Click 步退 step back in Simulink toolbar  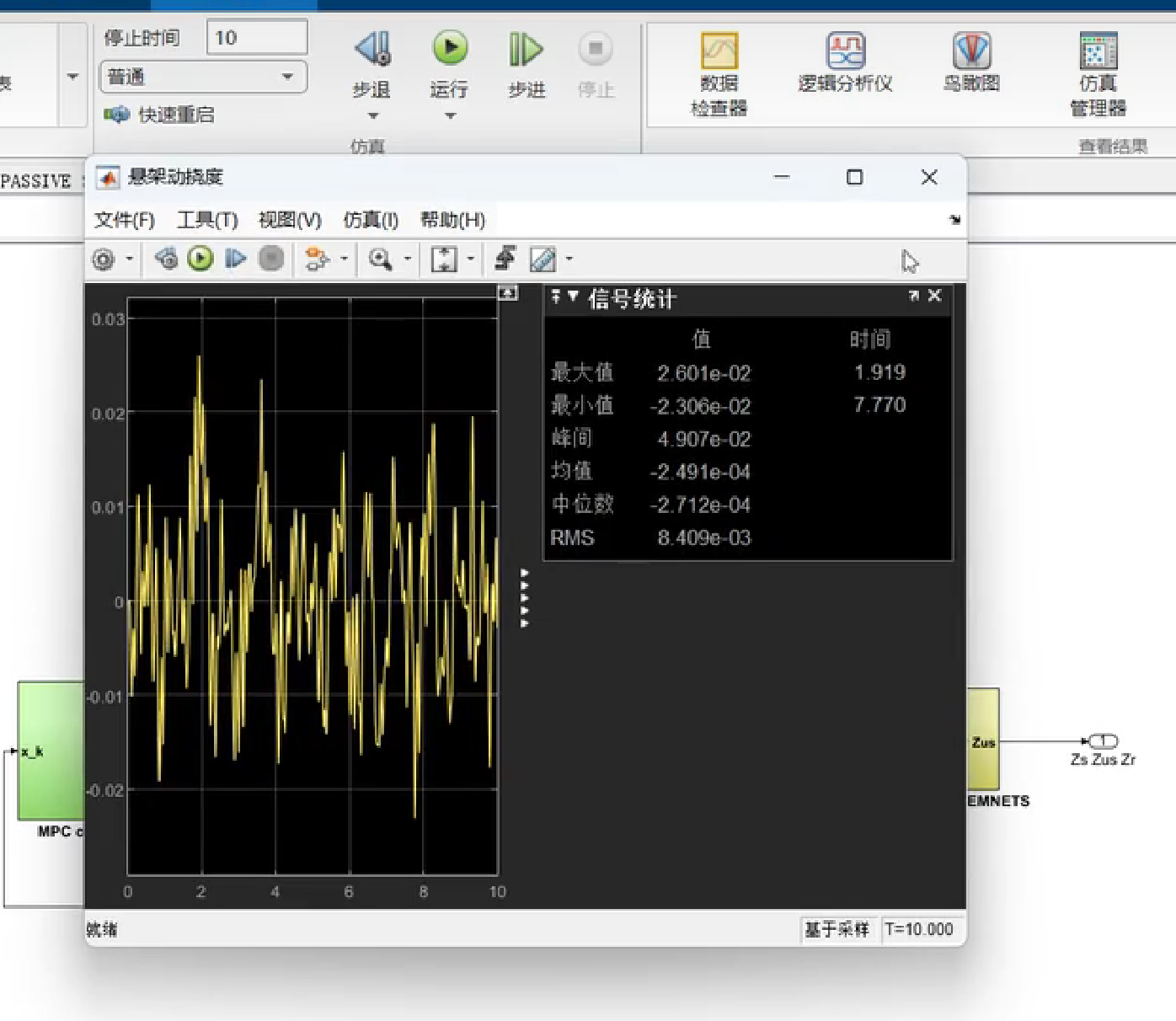tap(372, 65)
